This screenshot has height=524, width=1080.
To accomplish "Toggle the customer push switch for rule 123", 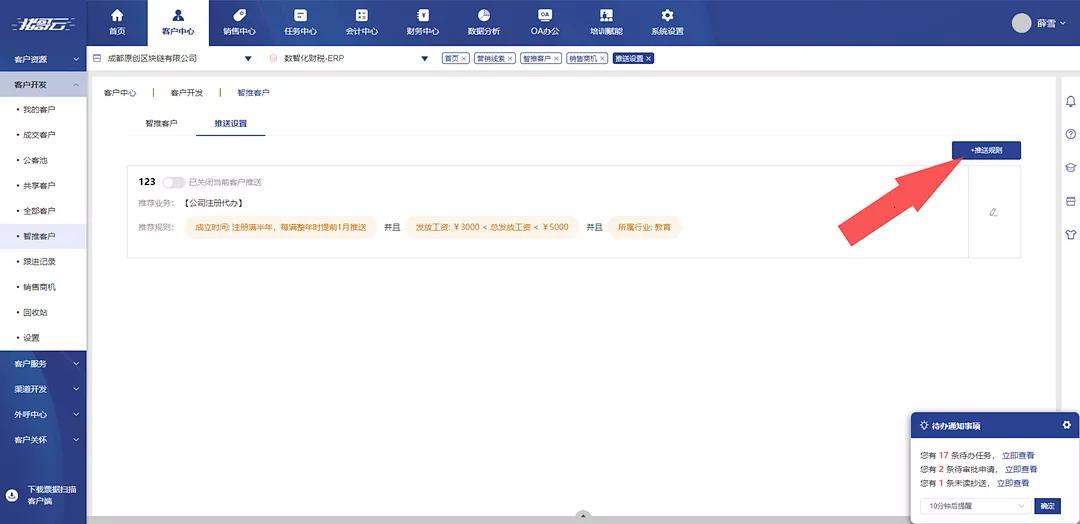I will (x=174, y=182).
